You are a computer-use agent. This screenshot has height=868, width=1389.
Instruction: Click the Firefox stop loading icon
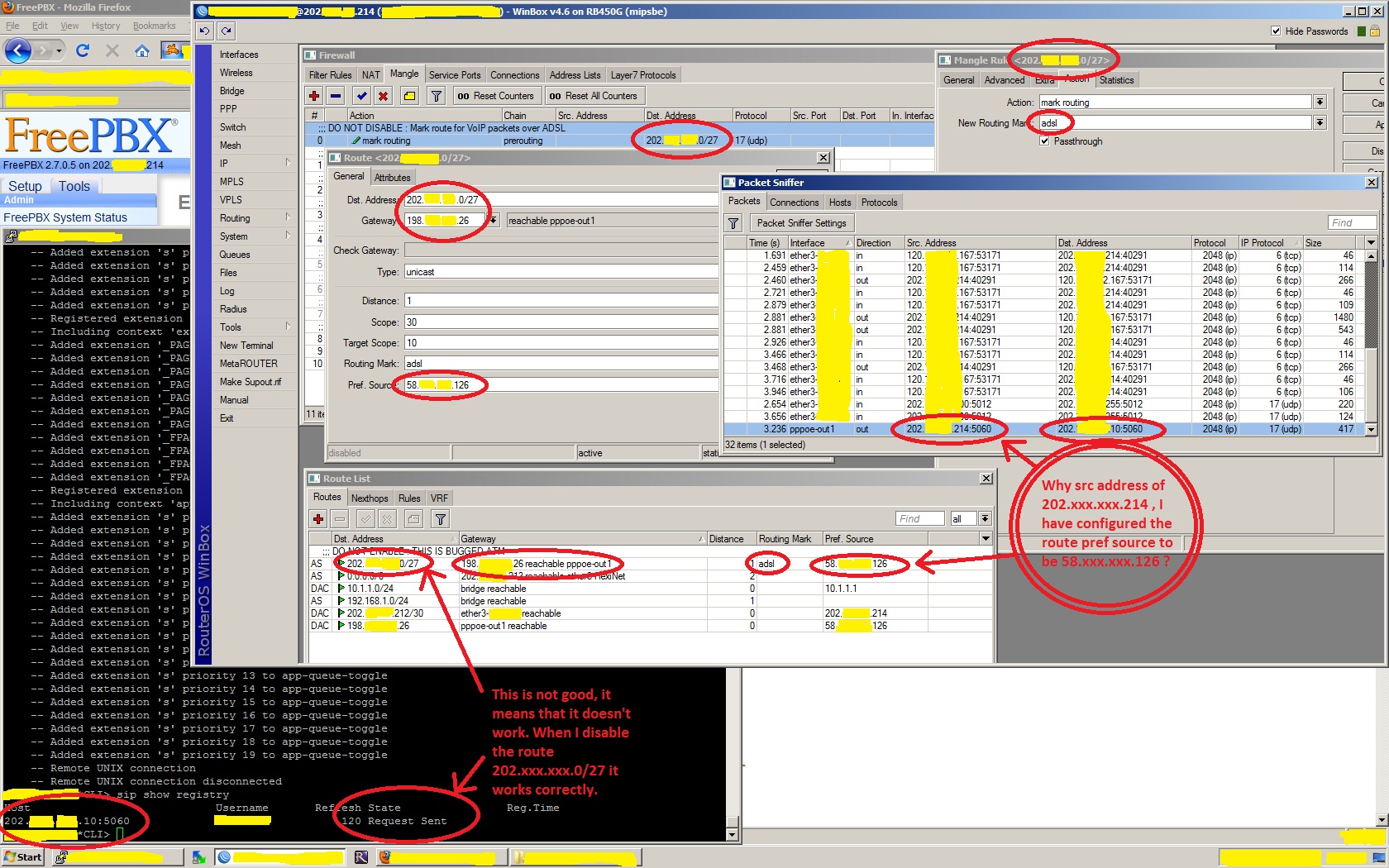tap(112, 50)
